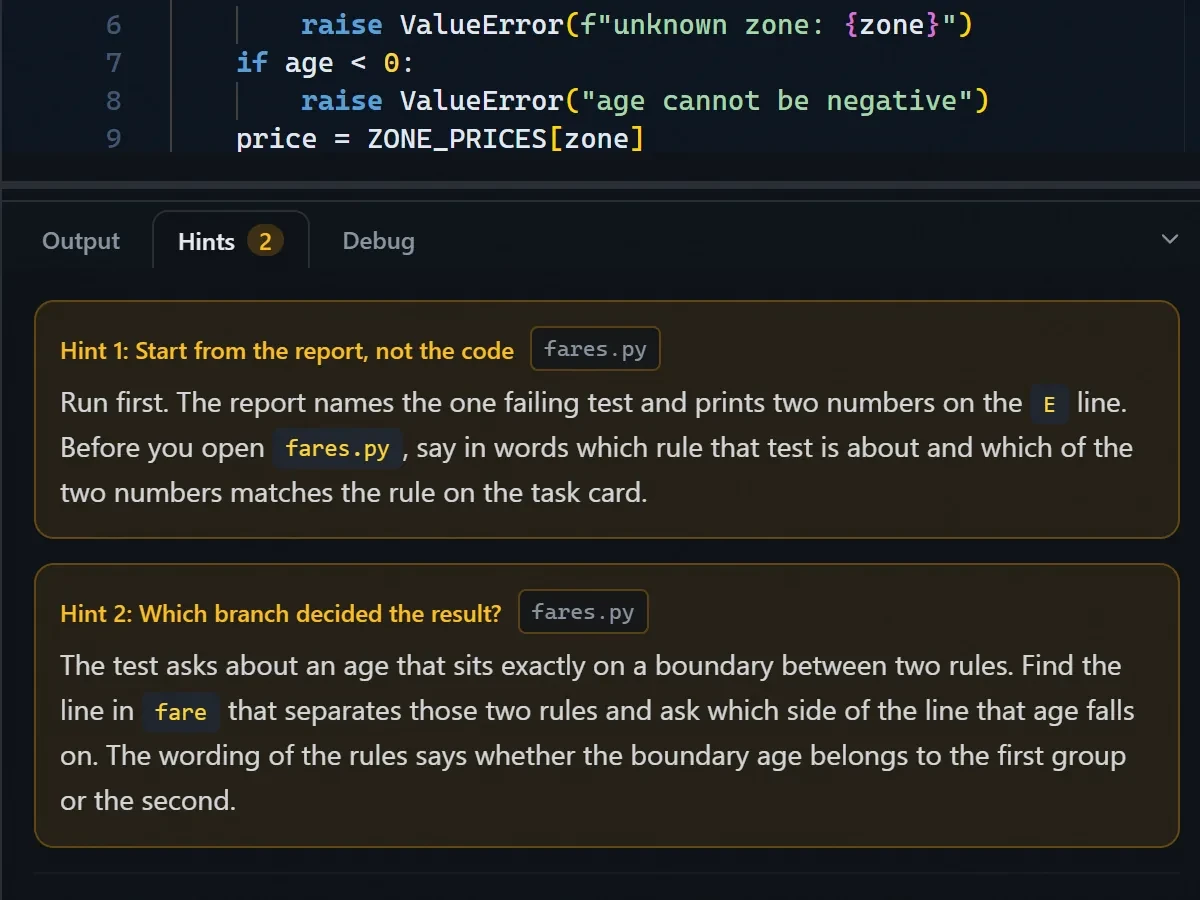Click the inline "fare" code in Hint 2

pos(181,712)
